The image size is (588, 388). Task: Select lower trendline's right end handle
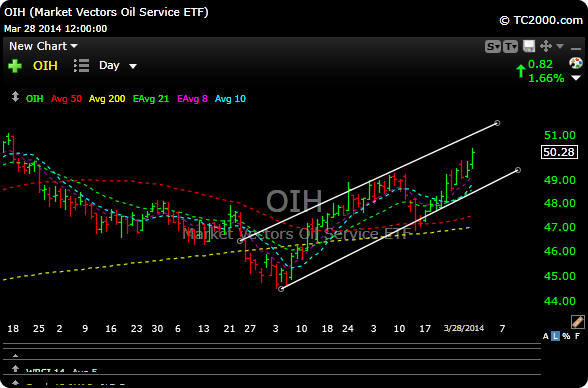tap(518, 170)
